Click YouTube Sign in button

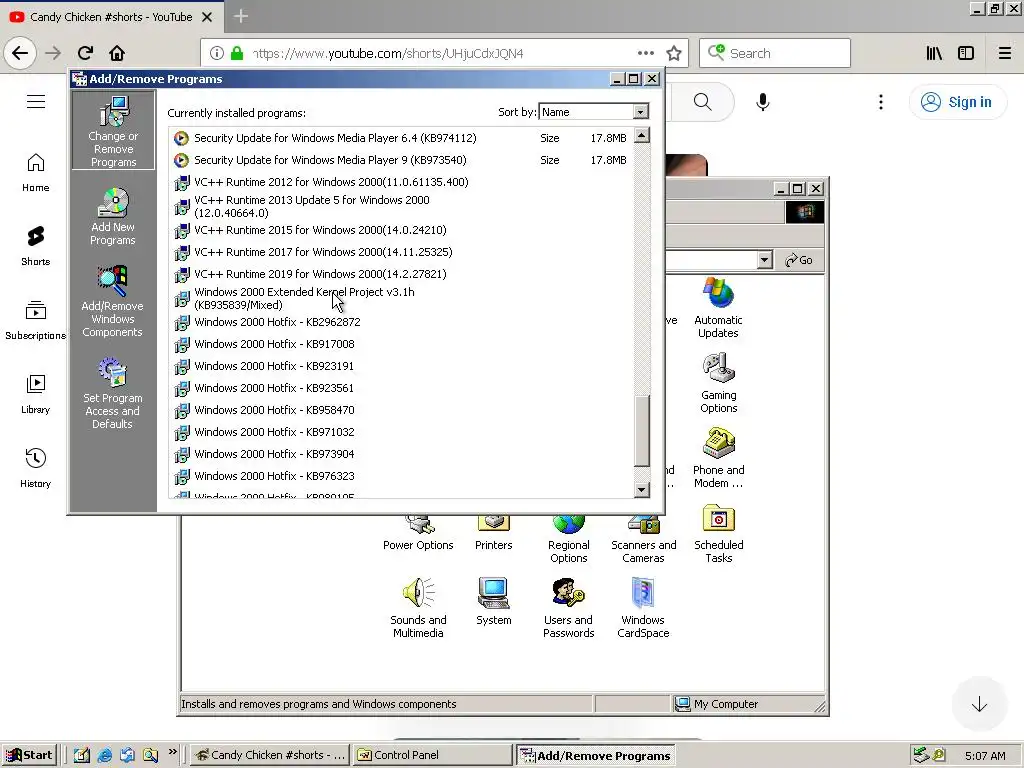point(957,102)
